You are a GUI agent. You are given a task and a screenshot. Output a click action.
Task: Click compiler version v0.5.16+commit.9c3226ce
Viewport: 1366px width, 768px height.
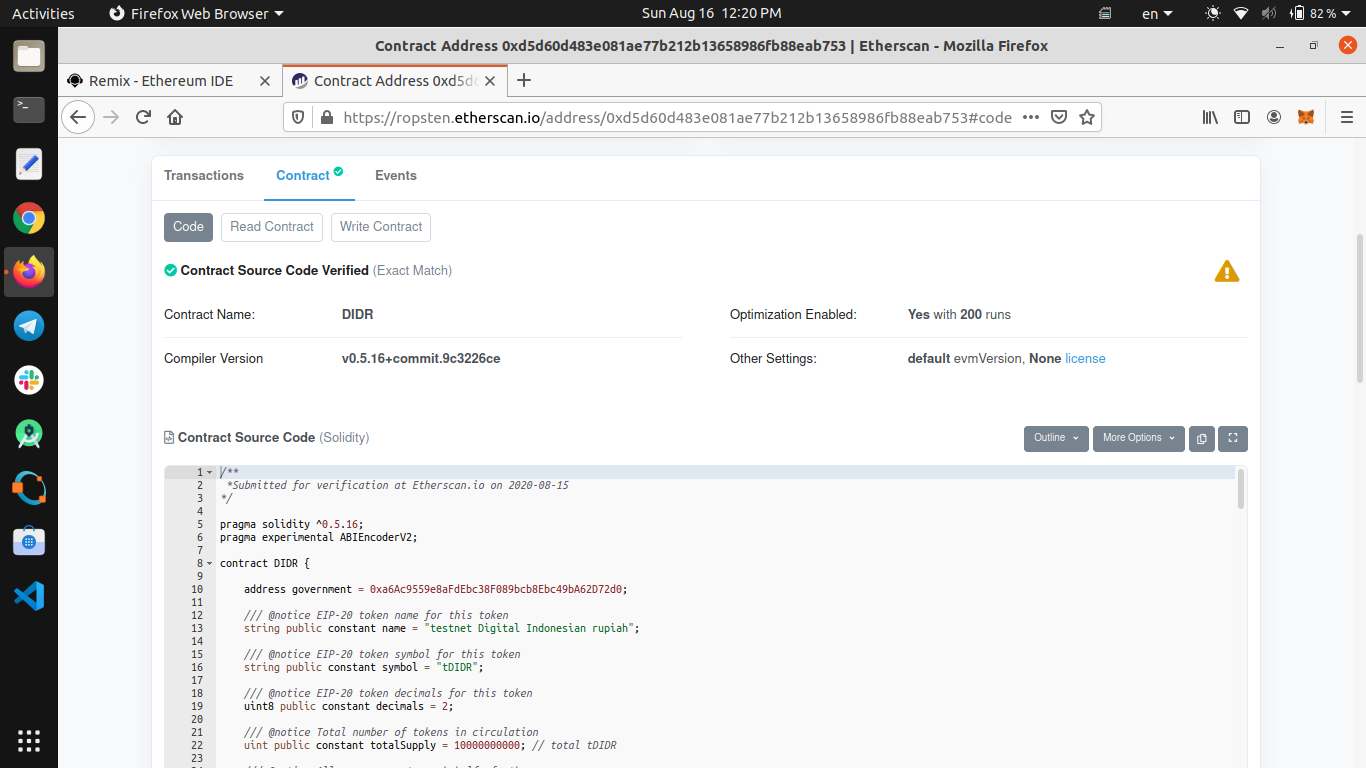[421, 359]
